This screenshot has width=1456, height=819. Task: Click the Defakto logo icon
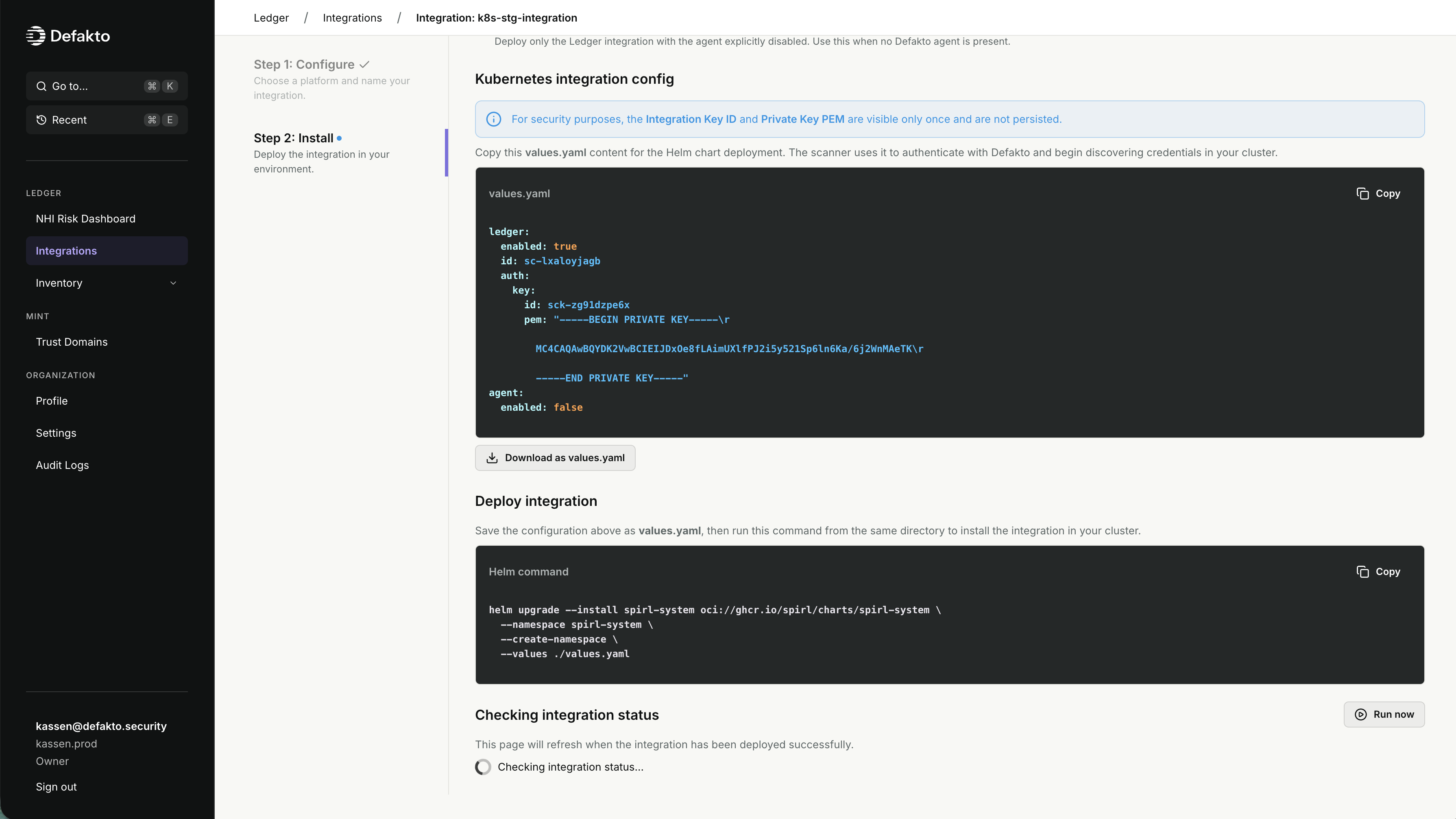click(x=36, y=36)
